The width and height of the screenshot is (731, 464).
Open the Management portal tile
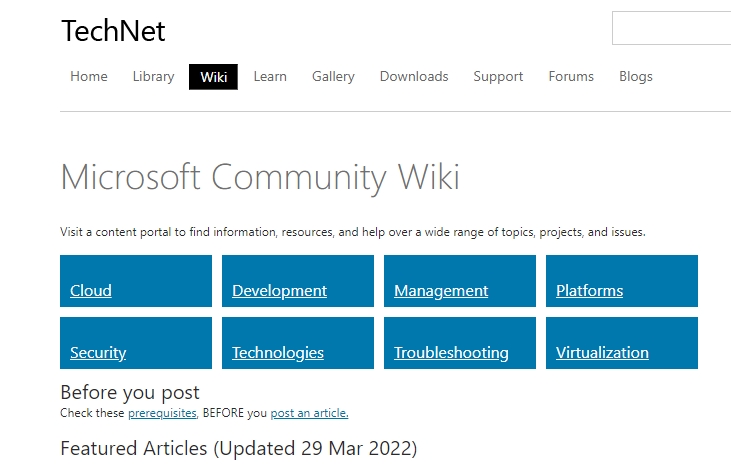460,281
